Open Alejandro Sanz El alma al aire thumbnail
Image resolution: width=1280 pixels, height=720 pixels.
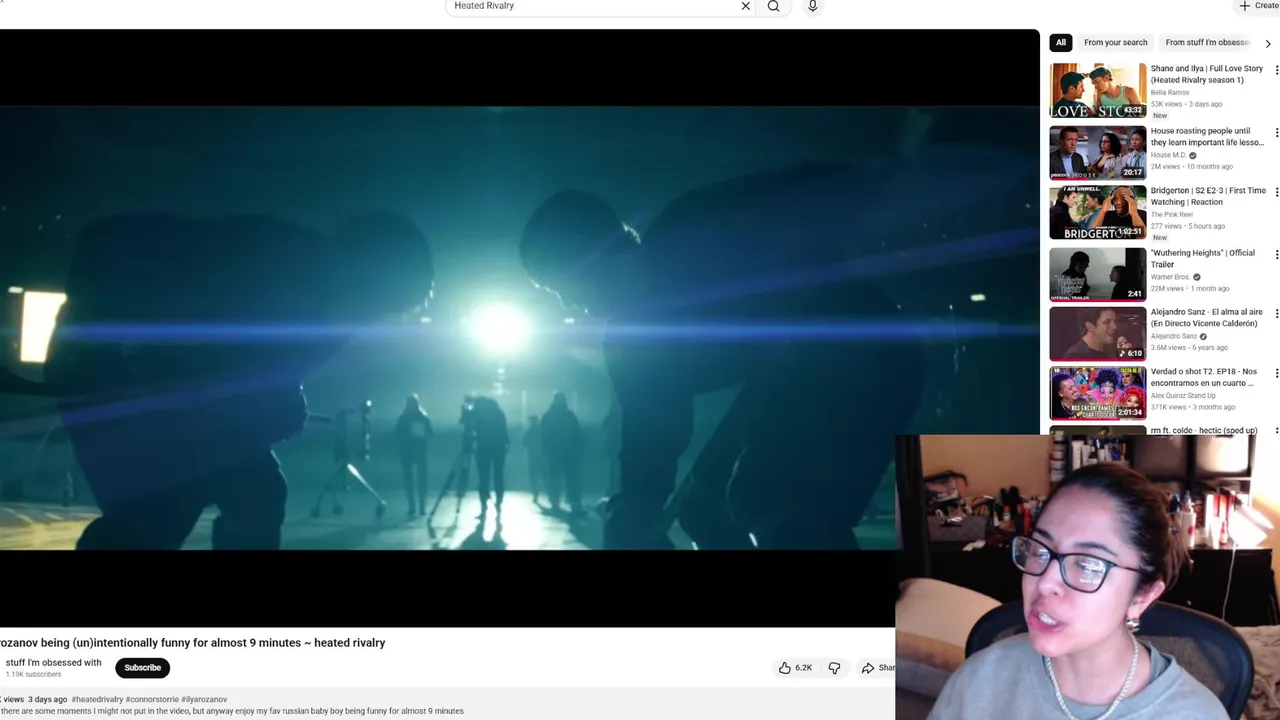[1097, 333]
